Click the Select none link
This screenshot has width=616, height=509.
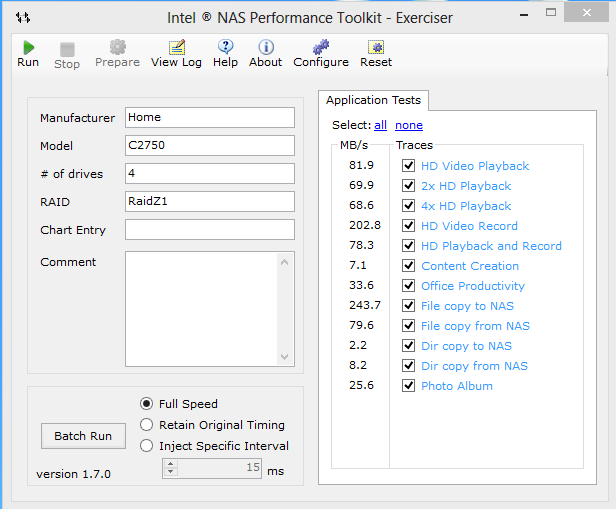409,125
